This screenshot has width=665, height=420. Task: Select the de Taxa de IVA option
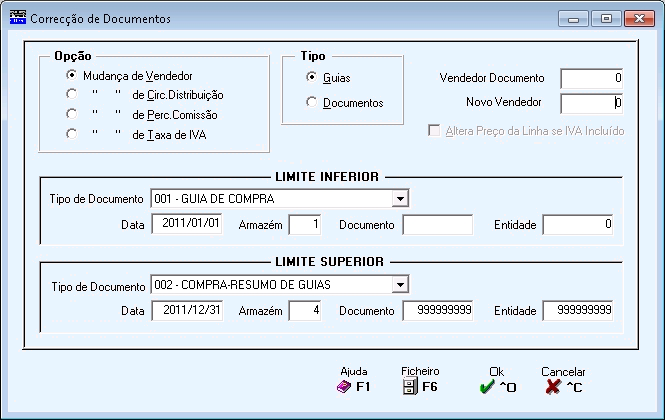tap(72, 134)
